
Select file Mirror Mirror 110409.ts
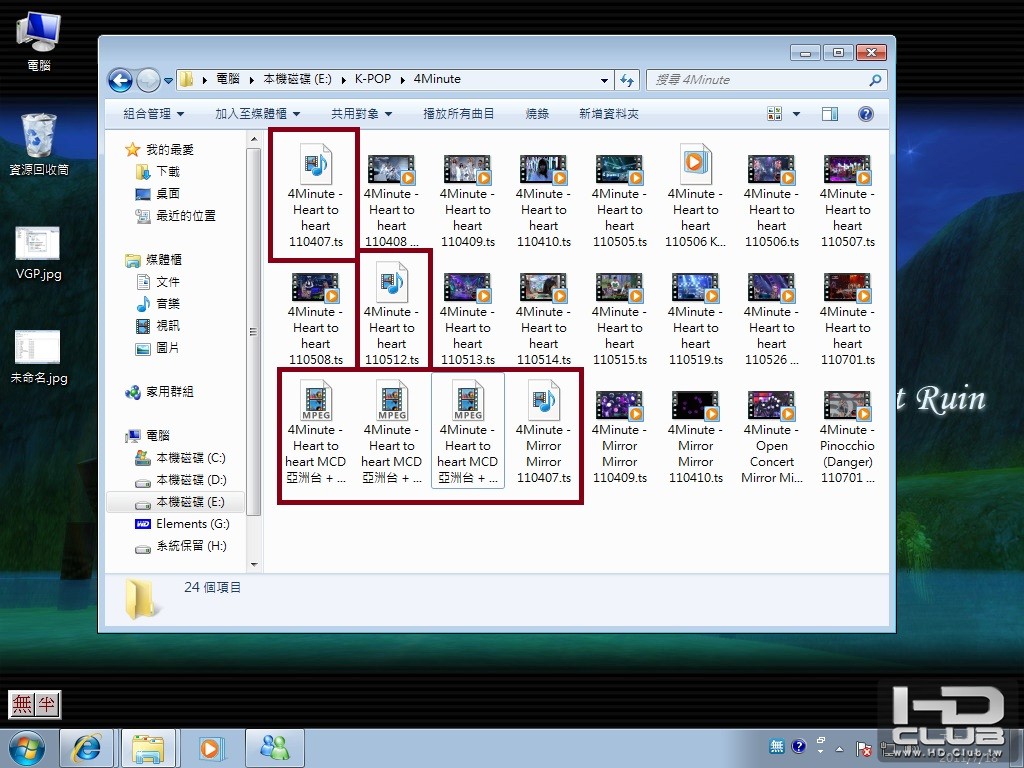[619, 437]
